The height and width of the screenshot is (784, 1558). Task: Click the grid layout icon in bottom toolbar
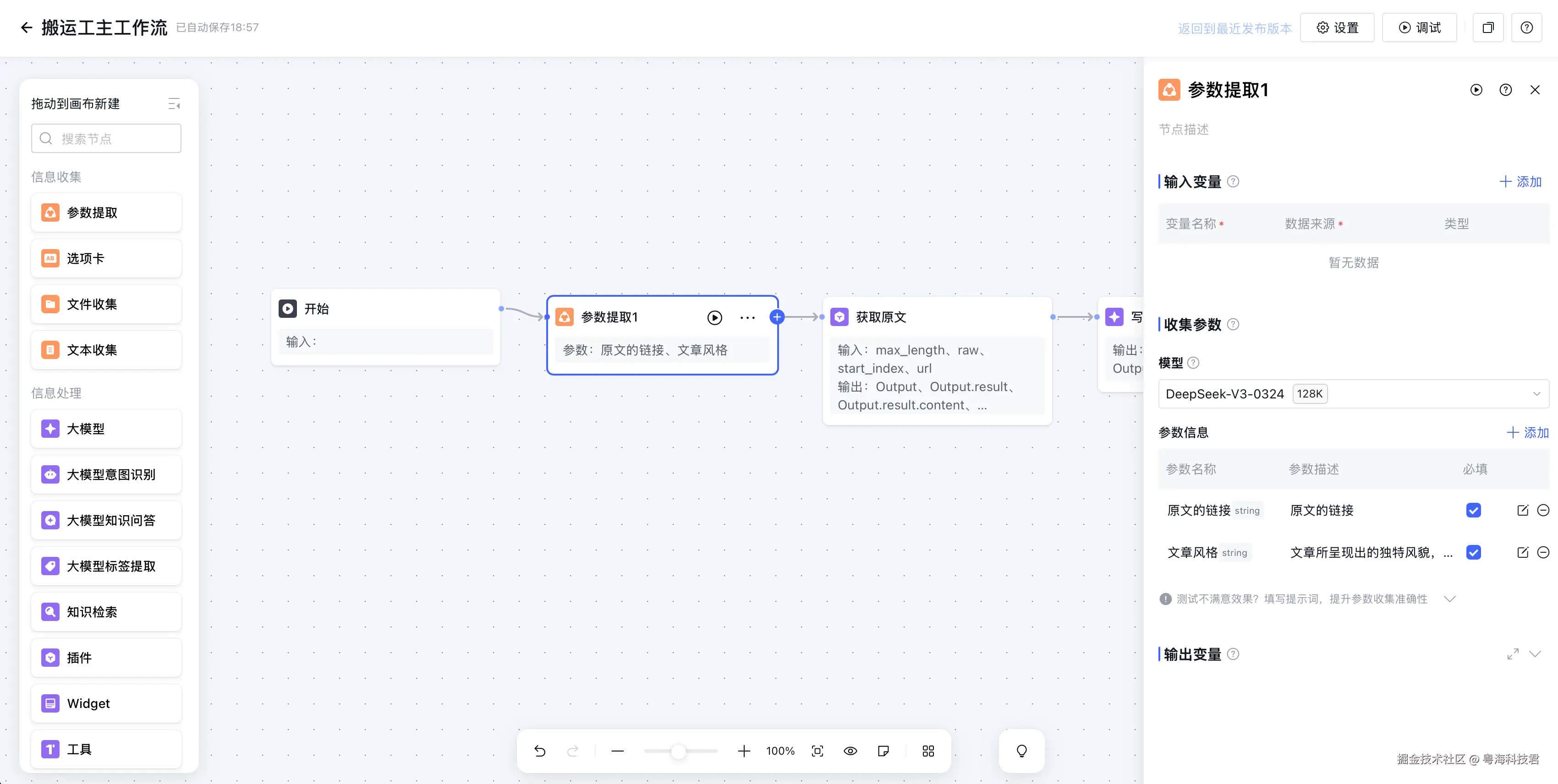click(928, 751)
